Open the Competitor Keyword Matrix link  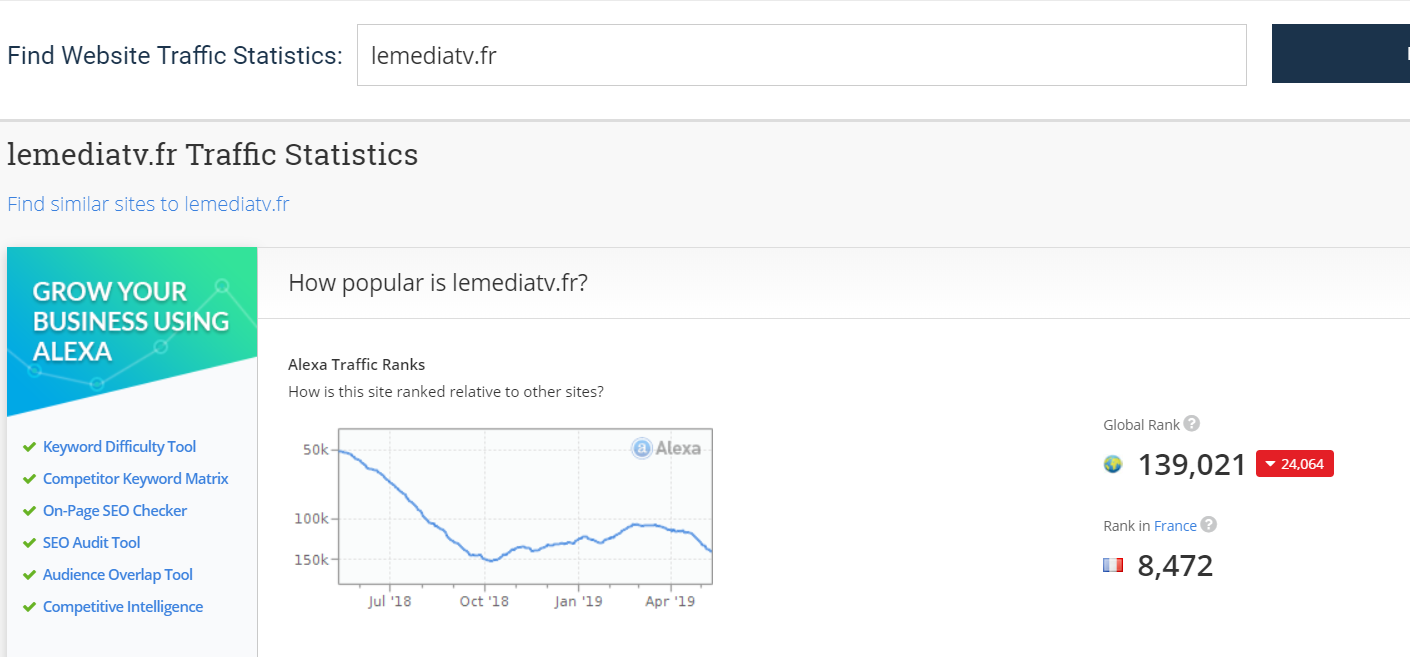135,479
